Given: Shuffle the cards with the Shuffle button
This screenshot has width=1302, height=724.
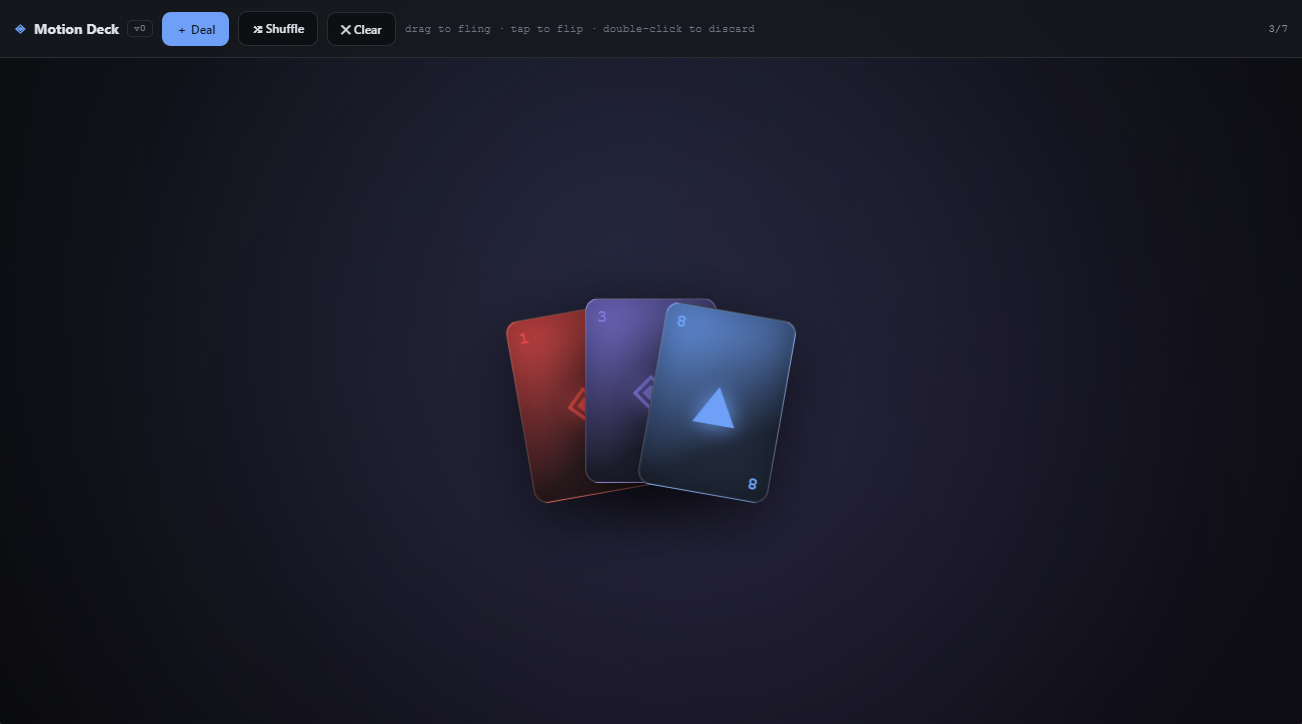Looking at the screenshot, I should [278, 29].
